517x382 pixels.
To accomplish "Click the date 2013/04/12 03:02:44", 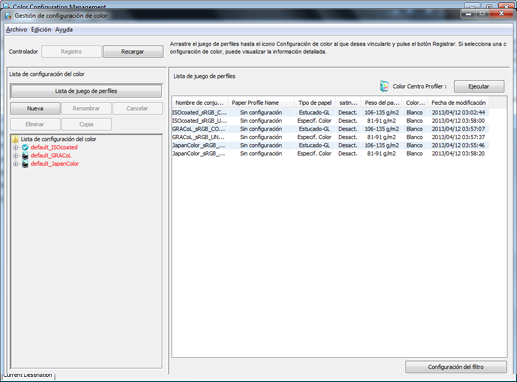I will click(x=458, y=112).
